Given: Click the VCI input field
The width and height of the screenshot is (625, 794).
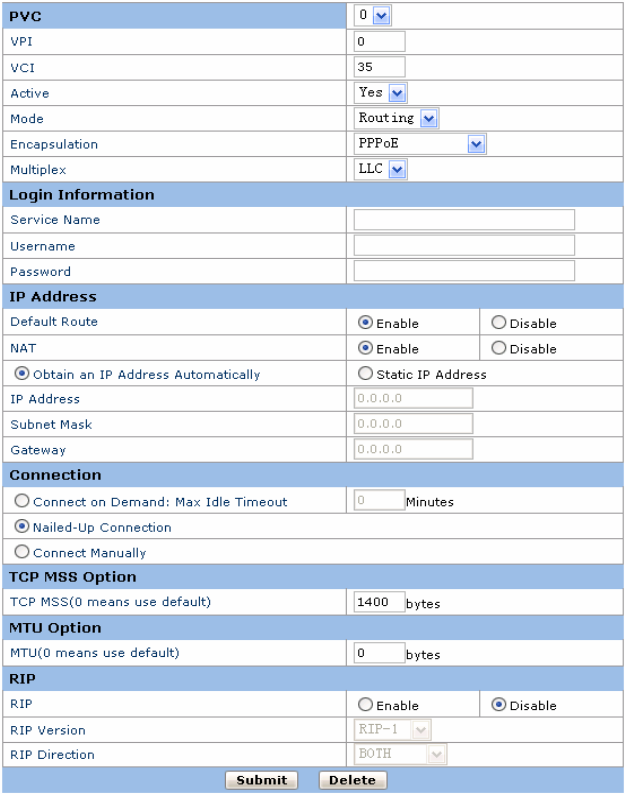Looking at the screenshot, I should [379, 67].
